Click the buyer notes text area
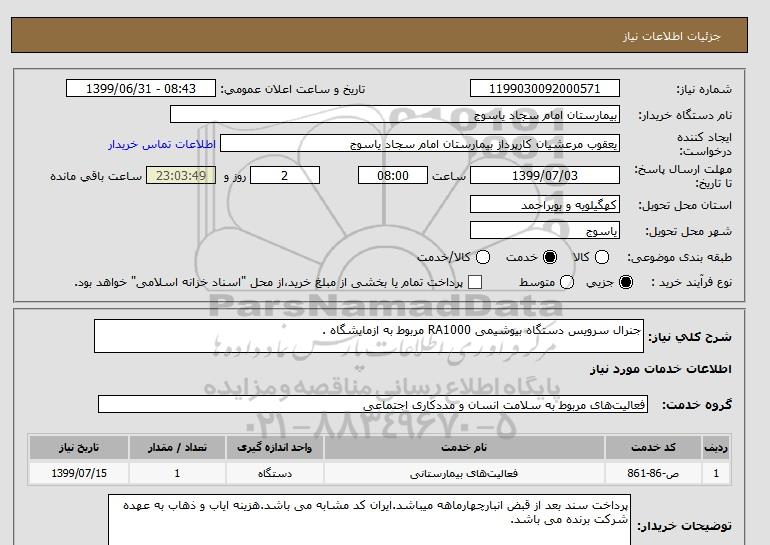The image size is (770, 545). pos(369,519)
